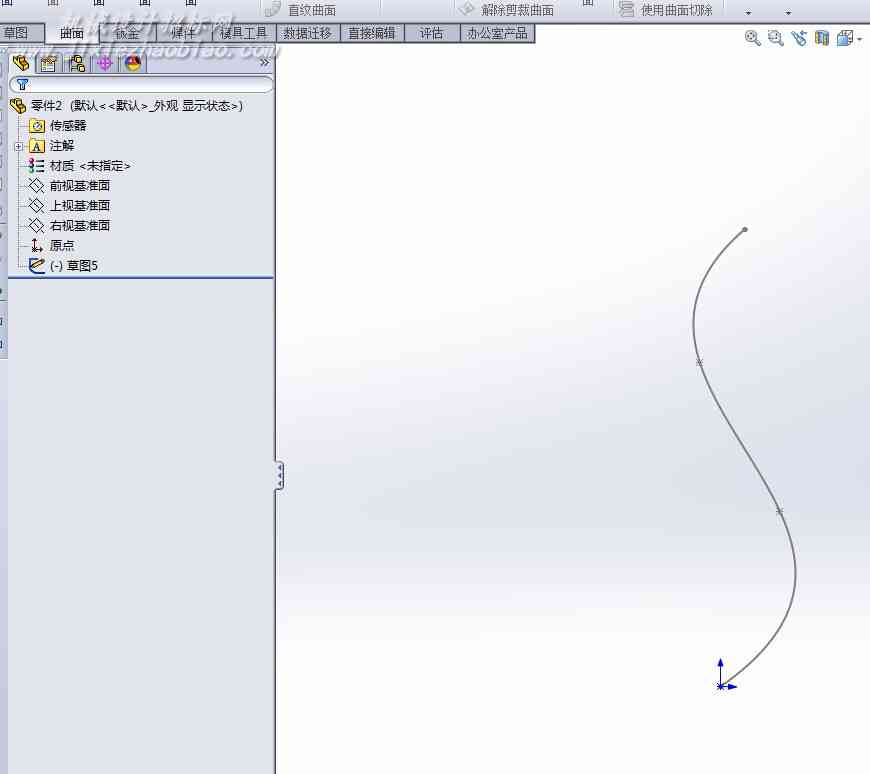Switch to the 评估 tab
The height and width of the screenshot is (774, 870).
tap(432, 33)
